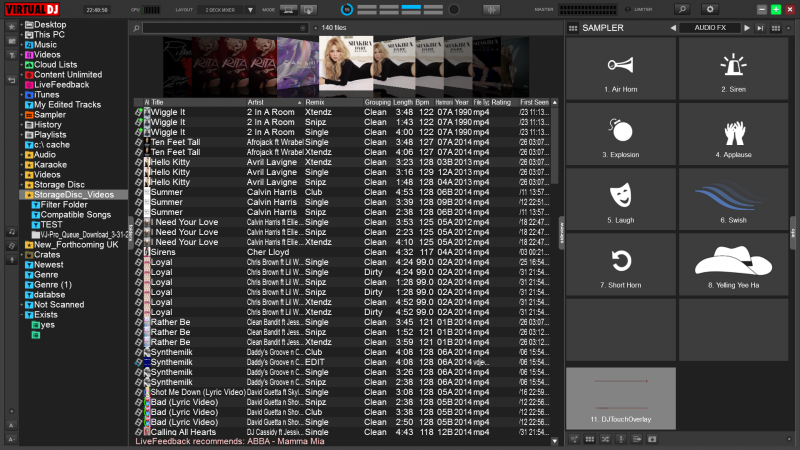Trigger the Air Horn sample pad

[620, 68]
